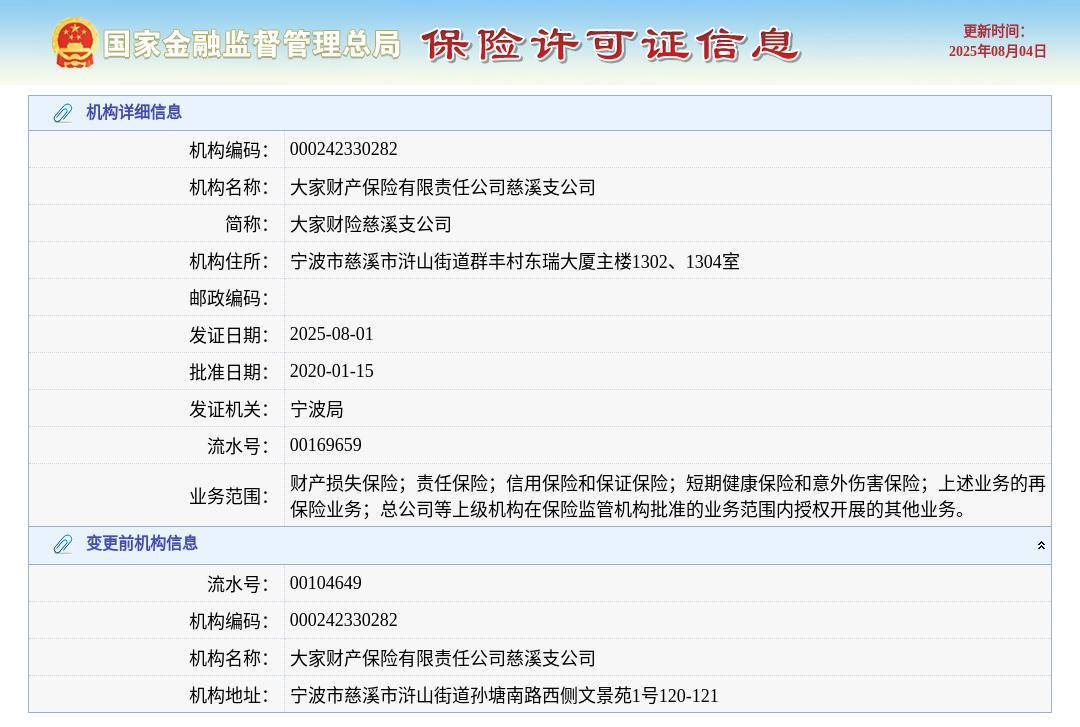
Task: Collapse the 变更前机构信息 section with the double chevron
Action: coord(1041,545)
